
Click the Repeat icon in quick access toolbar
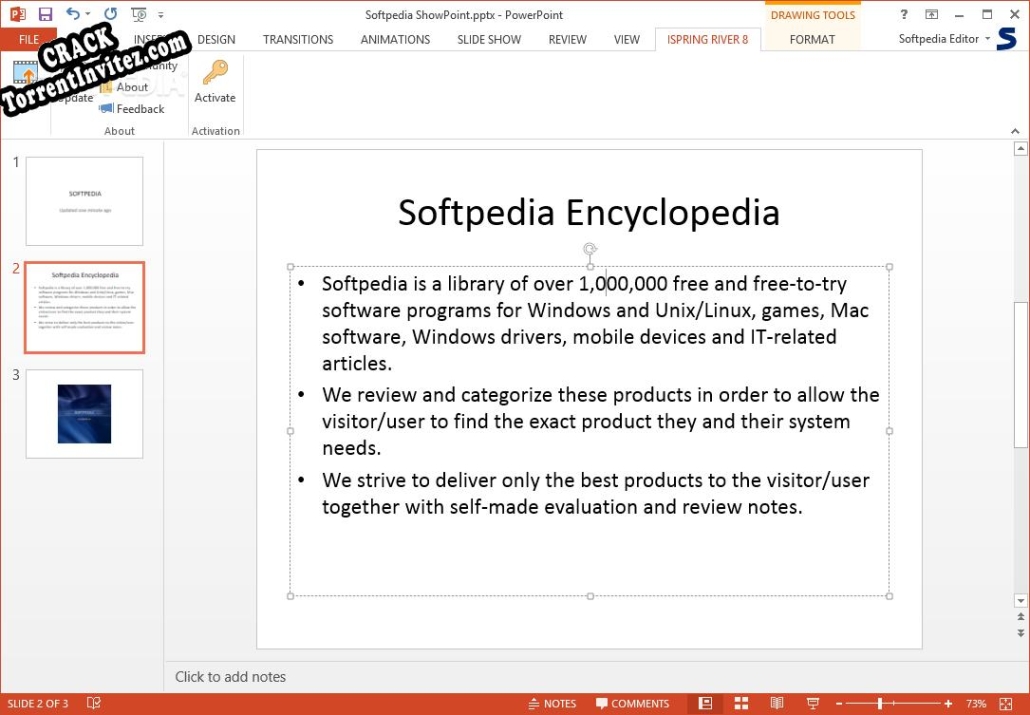tap(110, 15)
